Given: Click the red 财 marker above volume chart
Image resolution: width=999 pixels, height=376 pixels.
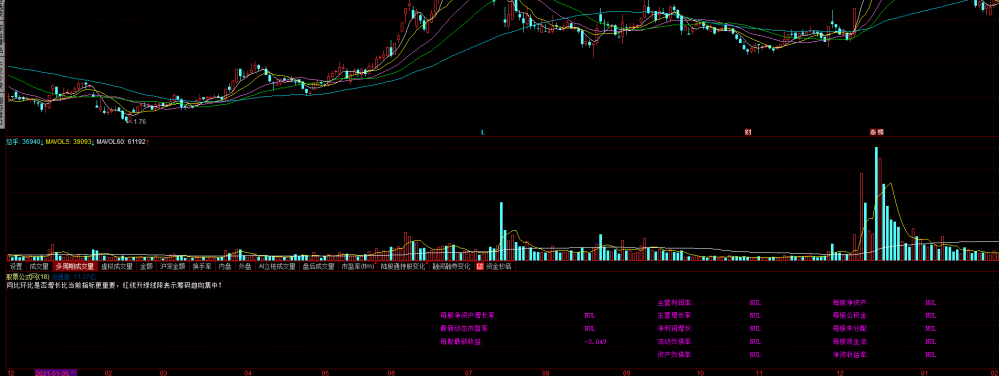Looking at the screenshot, I should click(748, 133).
